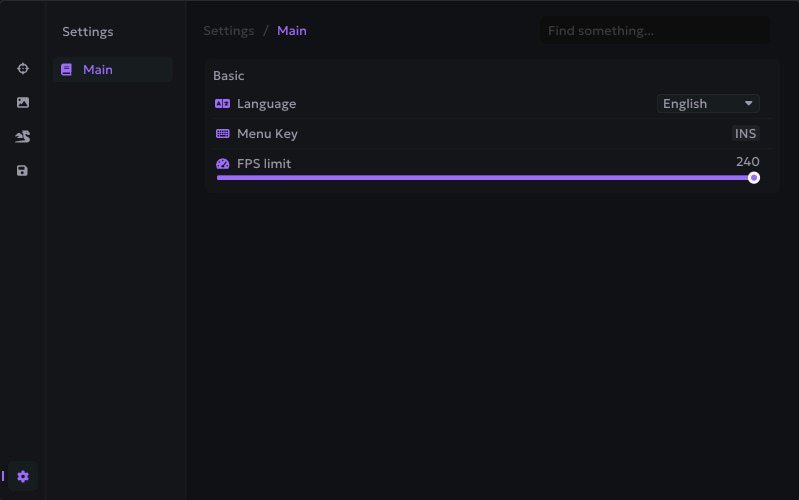Click the 240 FPS value label

pos(747,162)
